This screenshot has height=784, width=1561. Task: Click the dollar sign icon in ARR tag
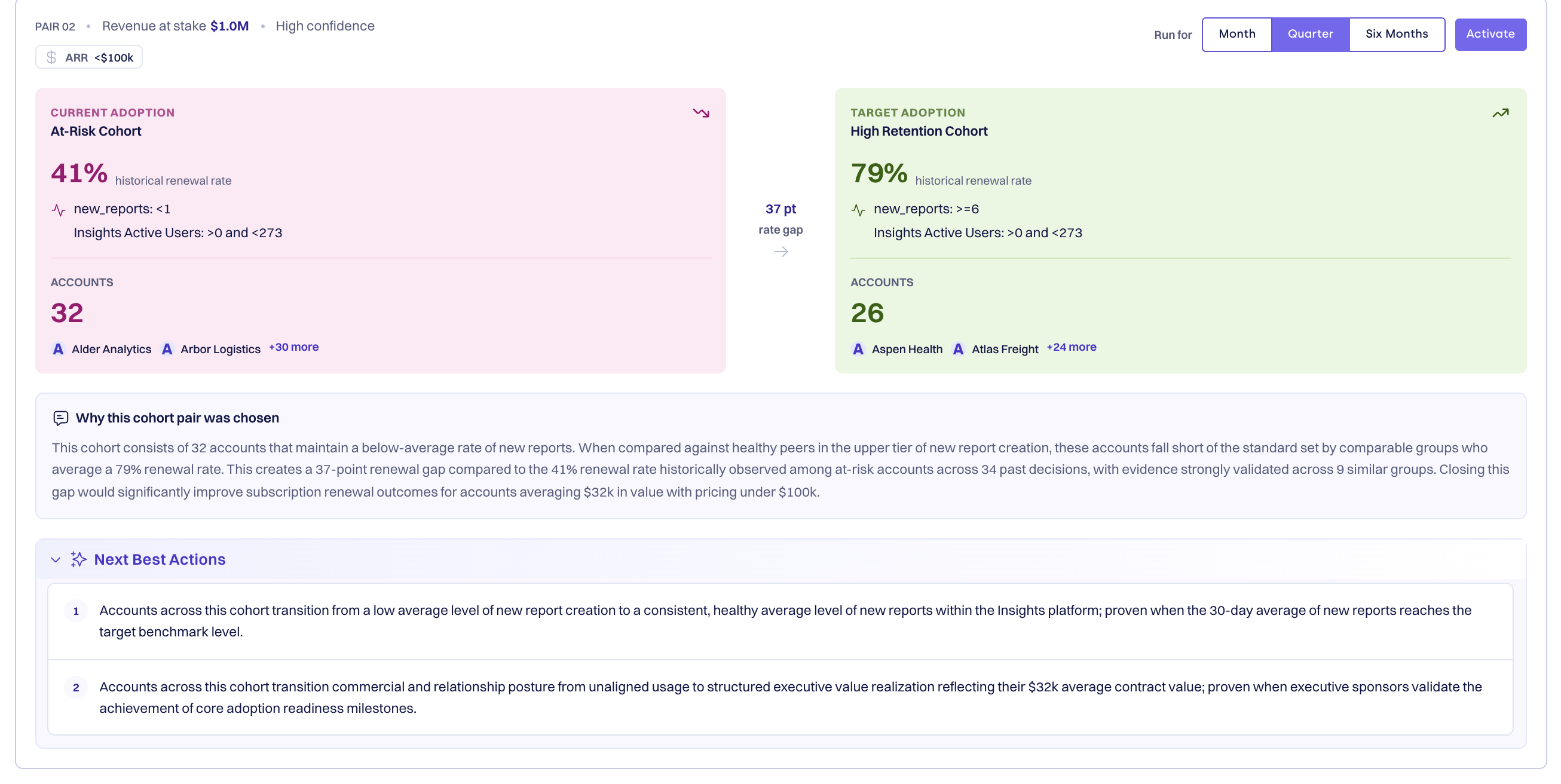(x=51, y=57)
